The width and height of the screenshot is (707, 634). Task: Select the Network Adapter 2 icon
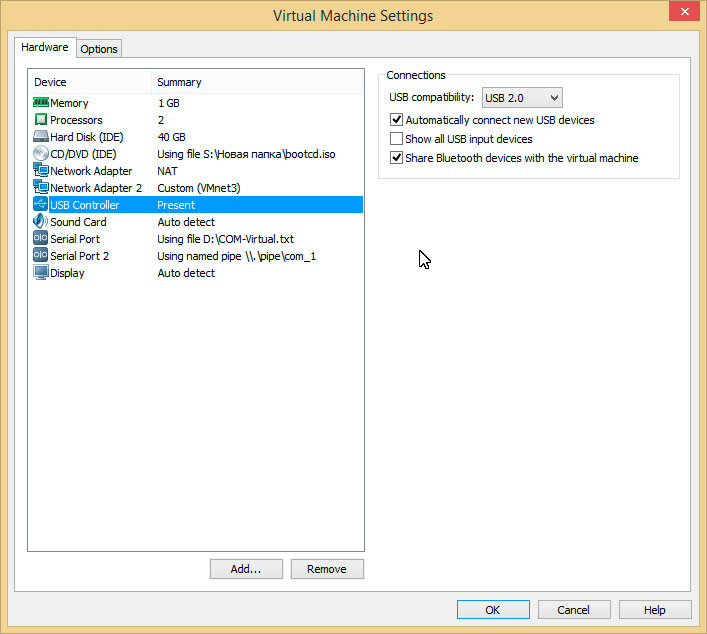(x=41, y=188)
